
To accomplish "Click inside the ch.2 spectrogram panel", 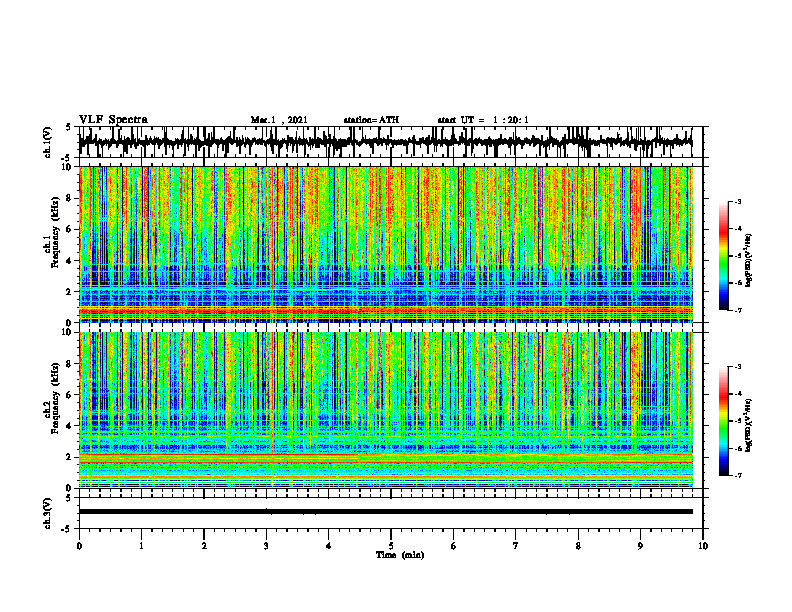I will coord(386,410).
